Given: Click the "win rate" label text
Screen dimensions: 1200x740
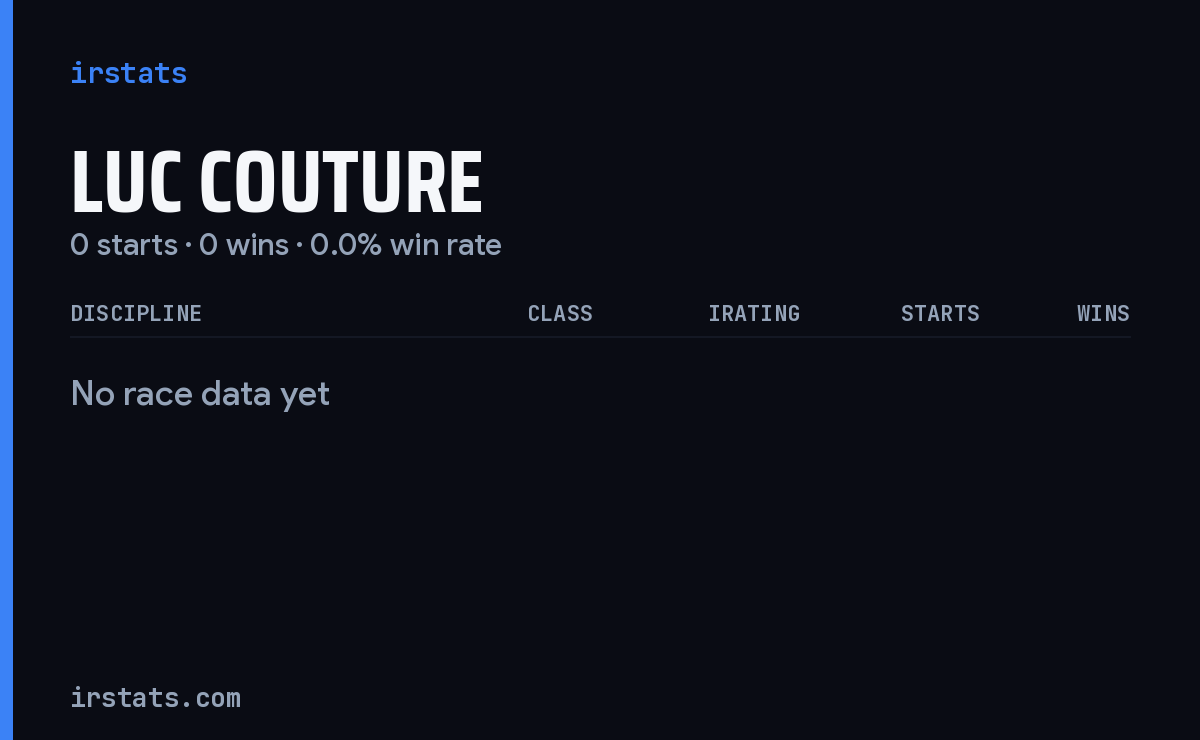Looking at the screenshot, I should (x=446, y=245).
